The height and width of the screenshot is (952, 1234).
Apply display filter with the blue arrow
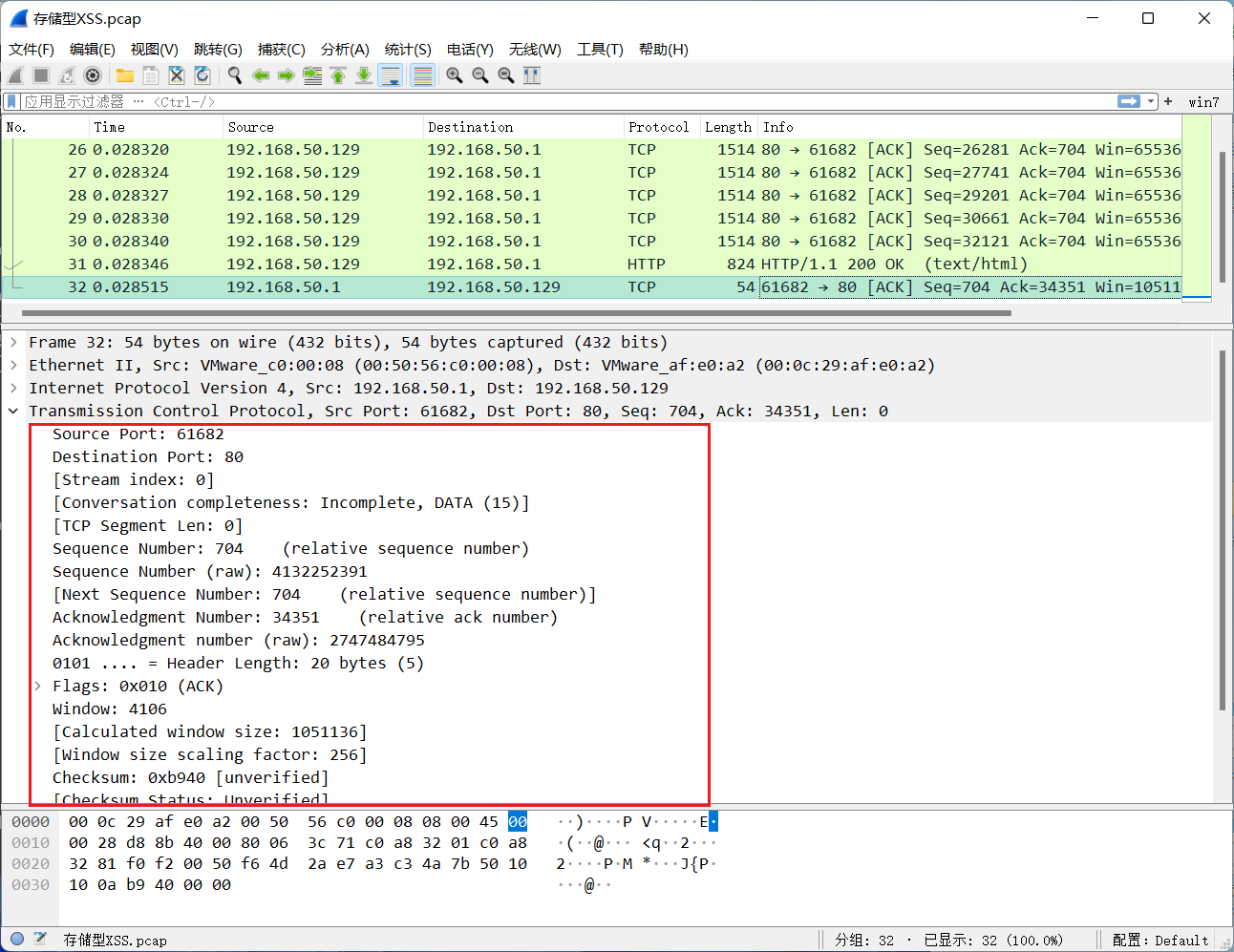coord(1129,101)
